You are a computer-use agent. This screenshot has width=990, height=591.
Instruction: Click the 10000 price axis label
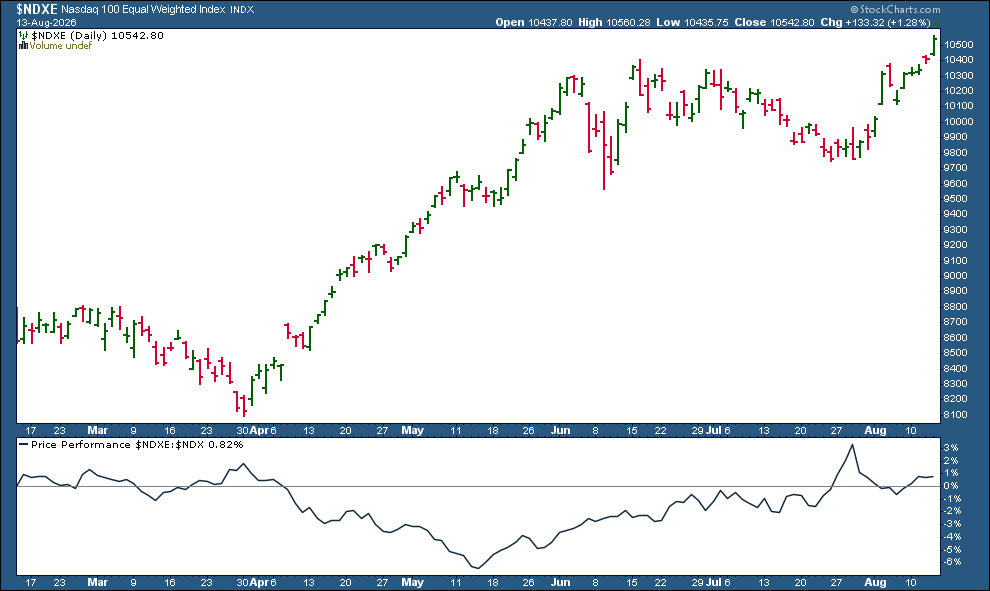point(958,121)
